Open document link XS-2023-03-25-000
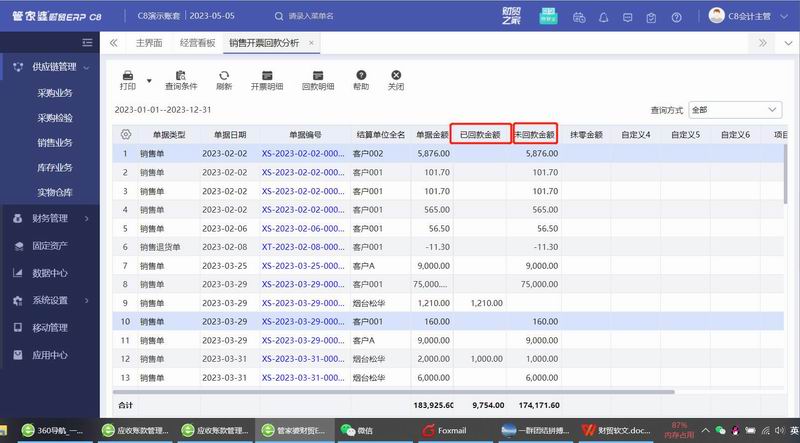Image resolution: width=800 pixels, height=443 pixels. click(304, 265)
